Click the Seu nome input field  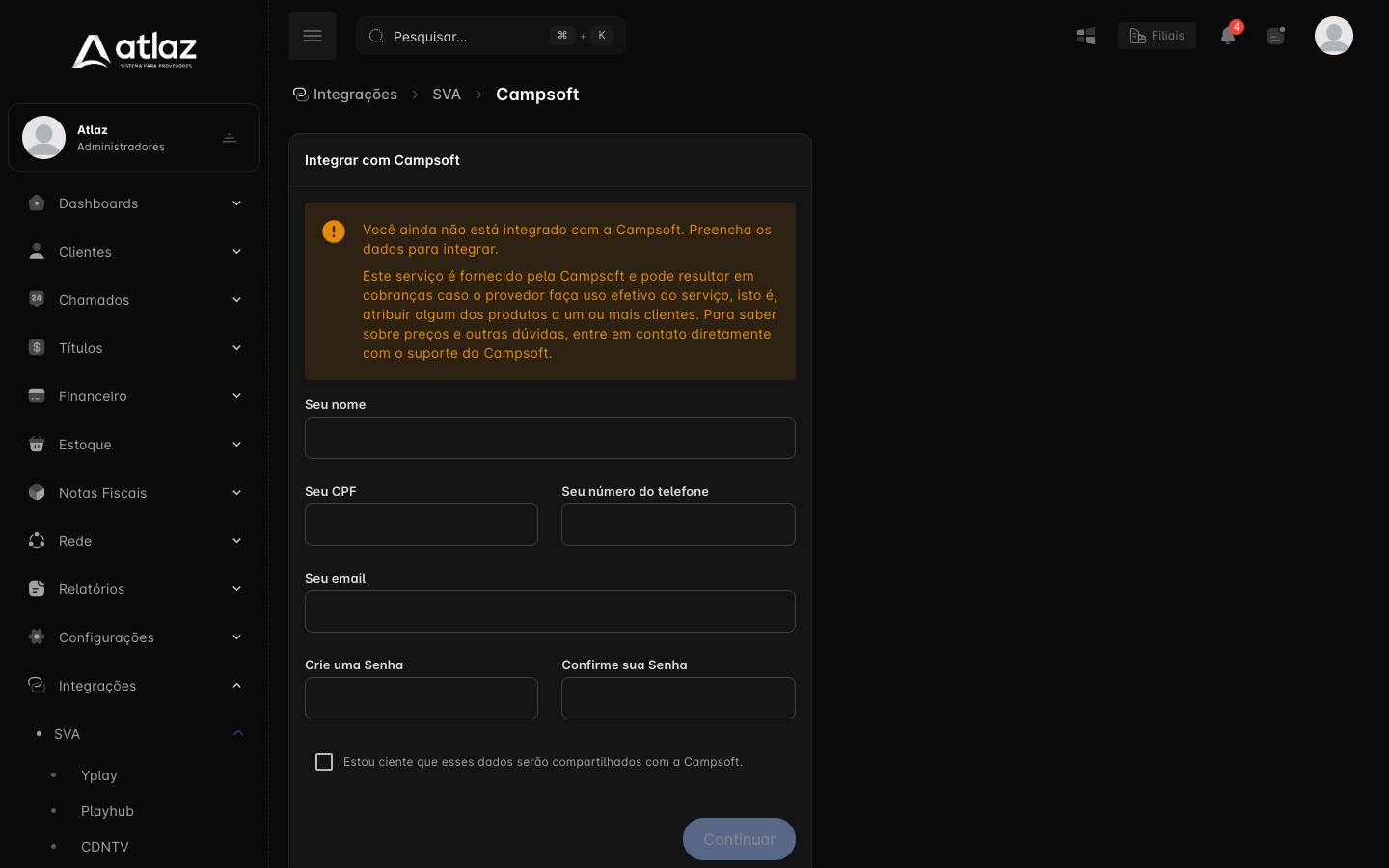550,438
